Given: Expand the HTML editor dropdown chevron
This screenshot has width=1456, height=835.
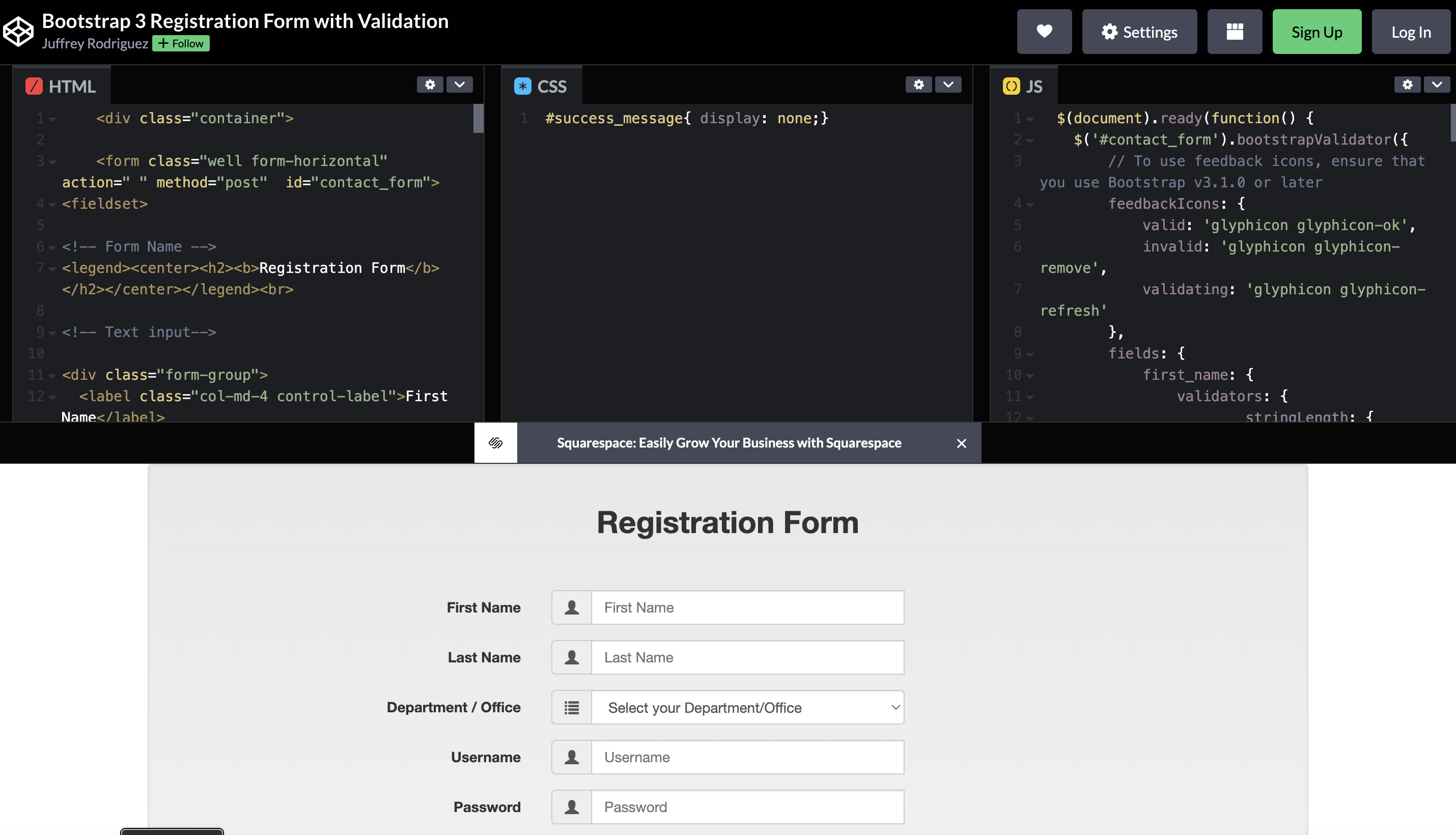Looking at the screenshot, I should 459,85.
